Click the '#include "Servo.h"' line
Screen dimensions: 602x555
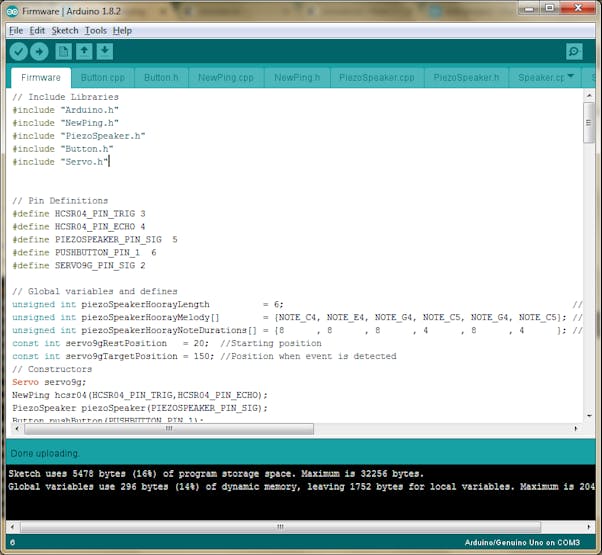click(60, 162)
